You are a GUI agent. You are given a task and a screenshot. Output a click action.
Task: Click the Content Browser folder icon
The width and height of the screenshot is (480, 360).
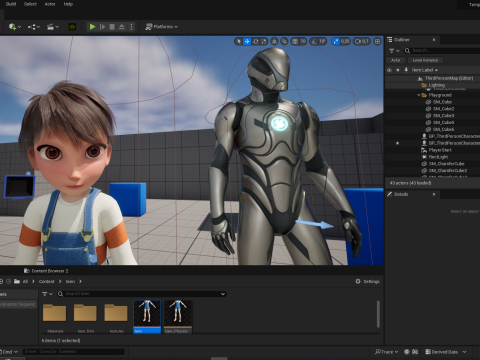17,281
